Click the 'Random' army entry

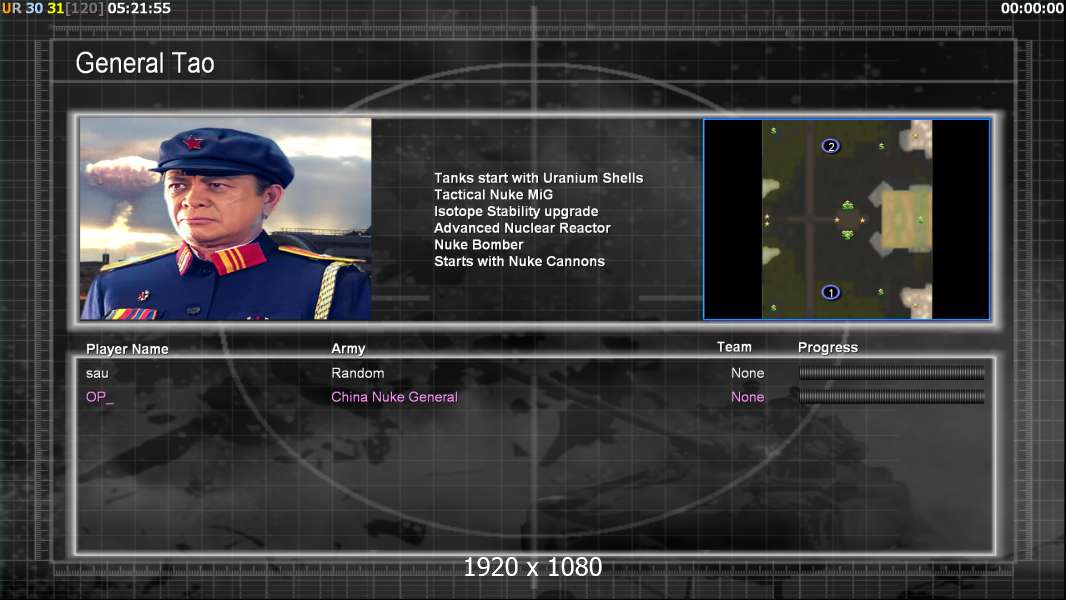tap(358, 373)
